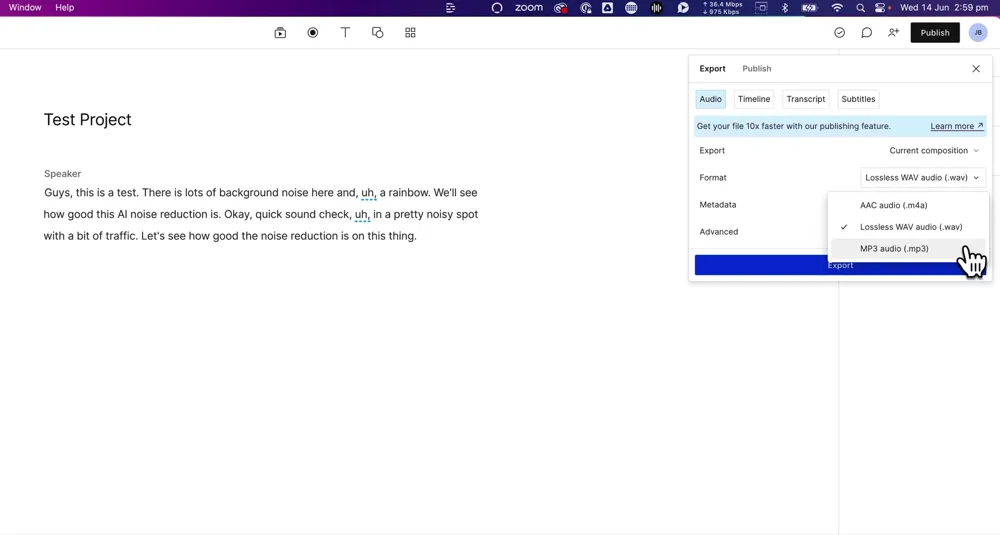Select the Text tool icon
The image size is (1000, 535).
point(345,33)
